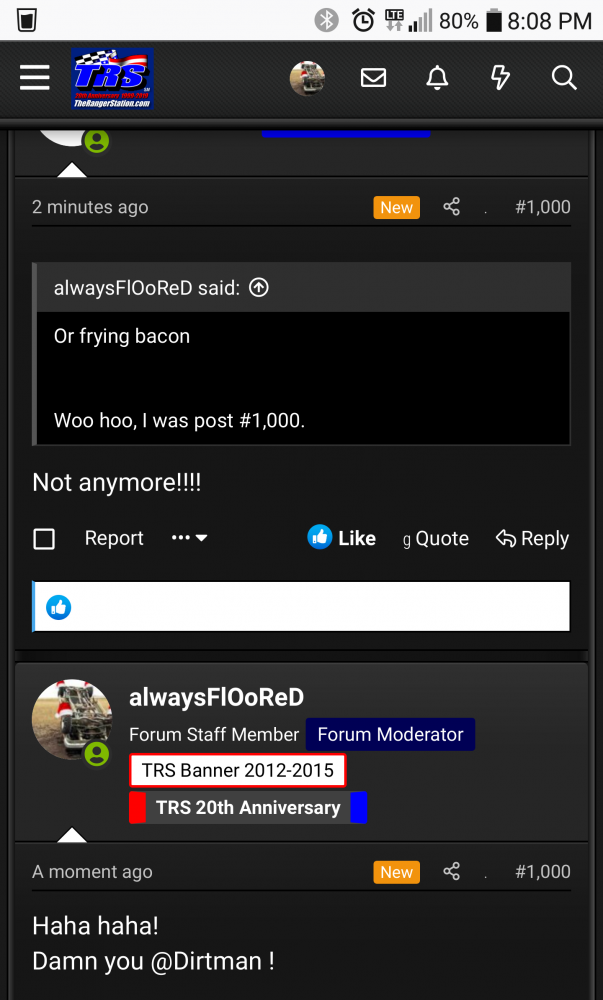Open the TRS Ranger Station logo
The height and width of the screenshot is (1000, 603).
112,78
